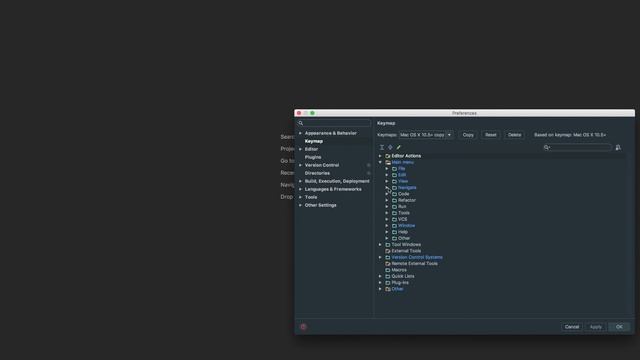Screen dimensions: 640x360
Task: Open Directories settings page
Action: click(317, 173)
